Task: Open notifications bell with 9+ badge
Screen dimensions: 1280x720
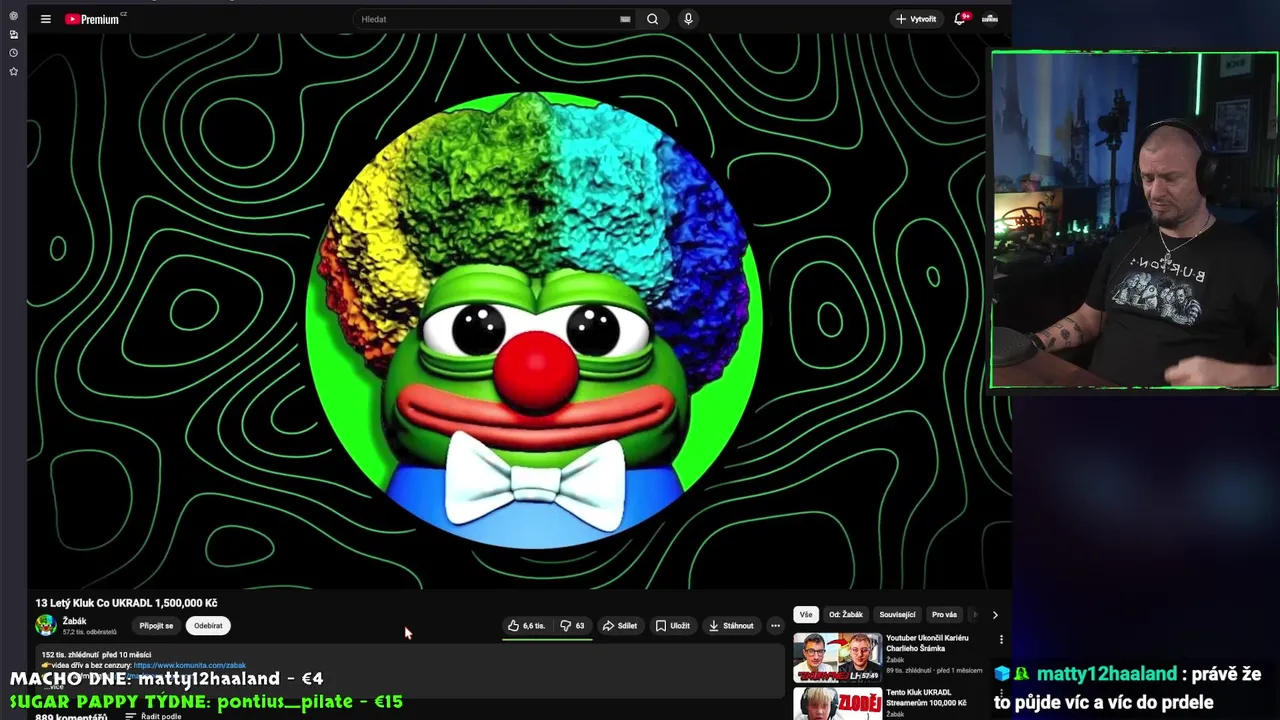Action: (961, 19)
